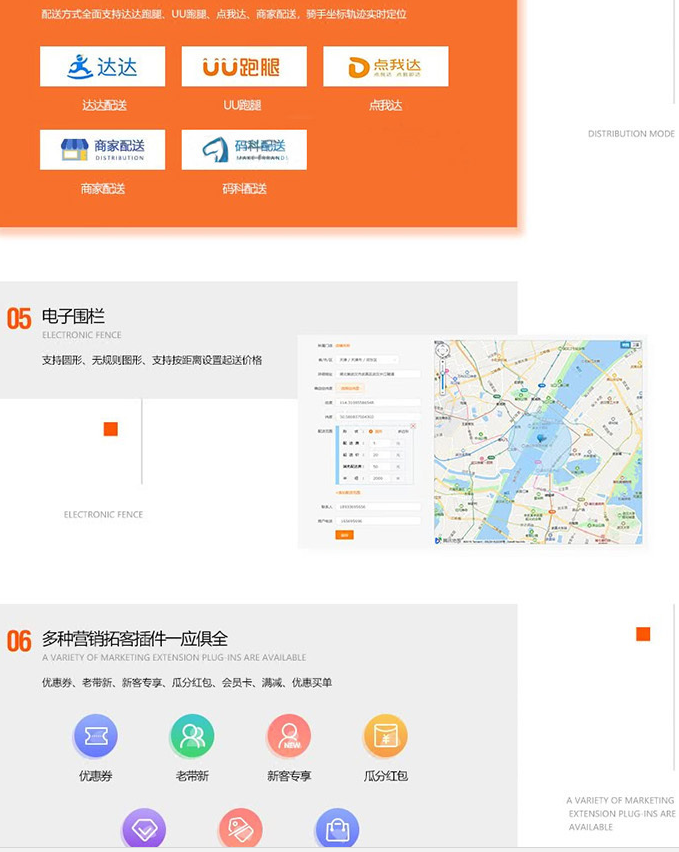This screenshot has height=852, width=679.
Task: Click the green 老带新 people icon
Action: (192, 736)
